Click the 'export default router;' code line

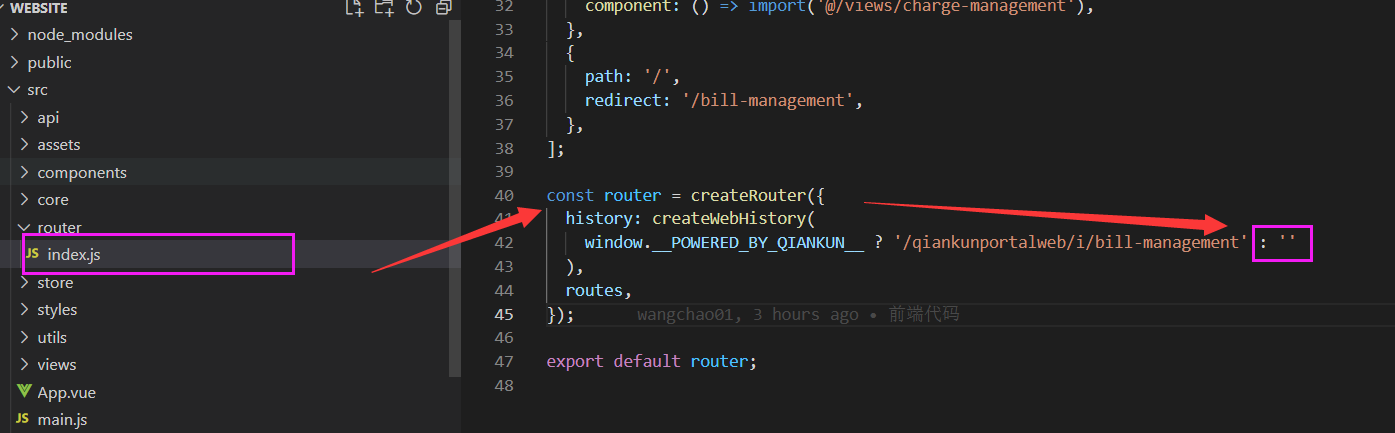[652, 361]
